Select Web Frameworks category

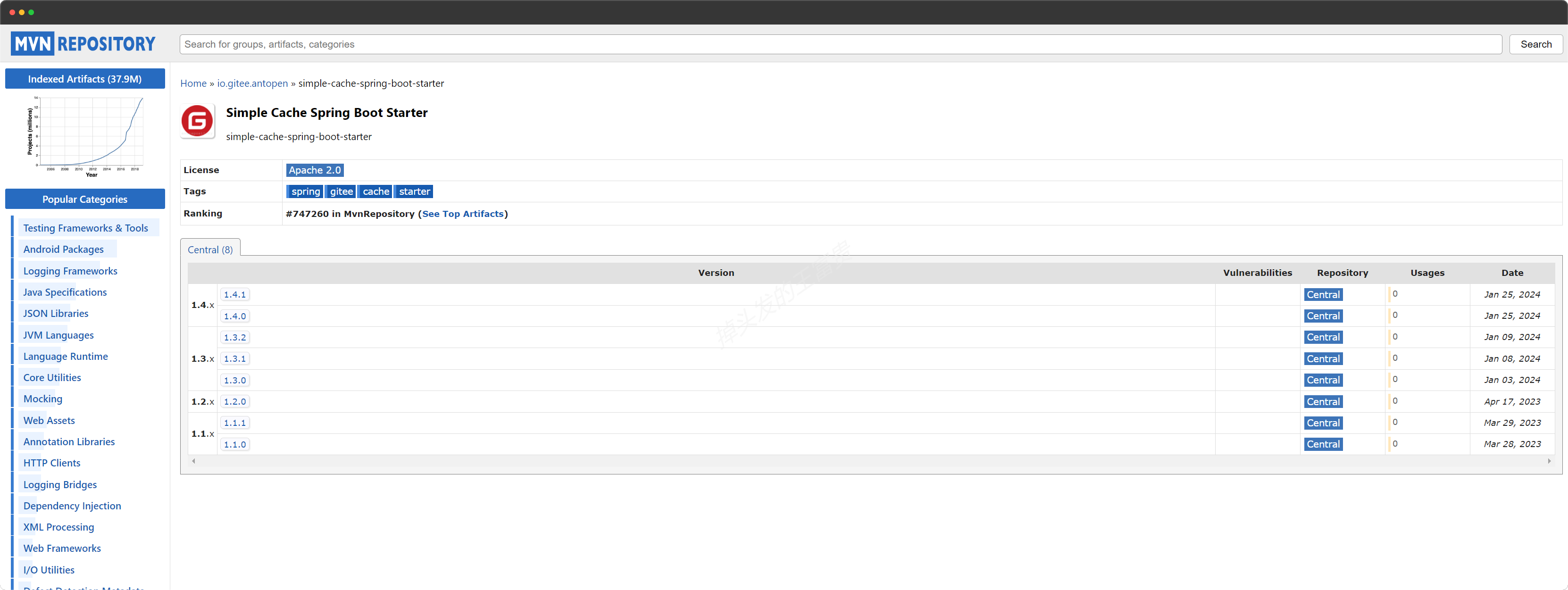(62, 548)
